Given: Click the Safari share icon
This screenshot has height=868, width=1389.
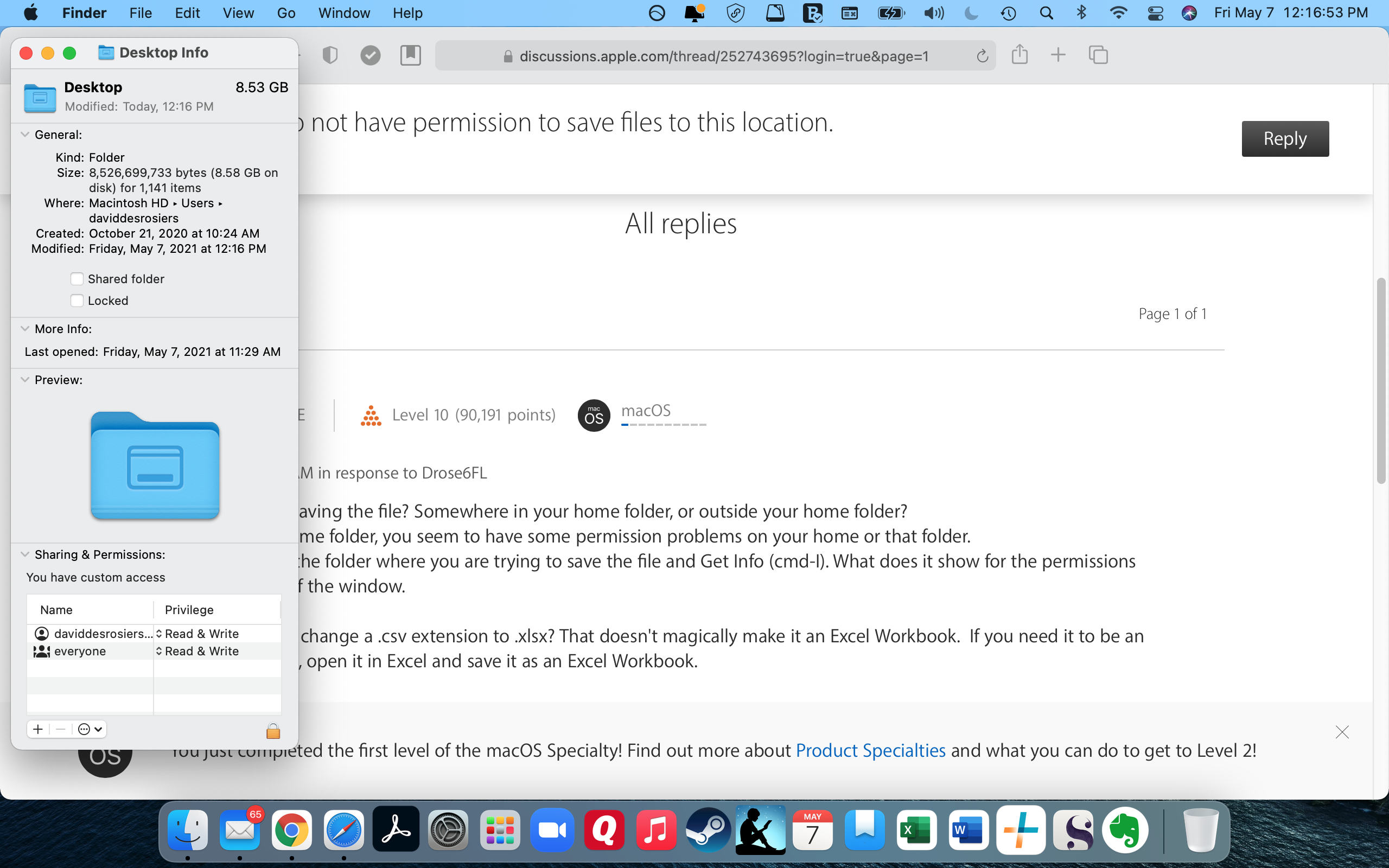Looking at the screenshot, I should 1020,55.
